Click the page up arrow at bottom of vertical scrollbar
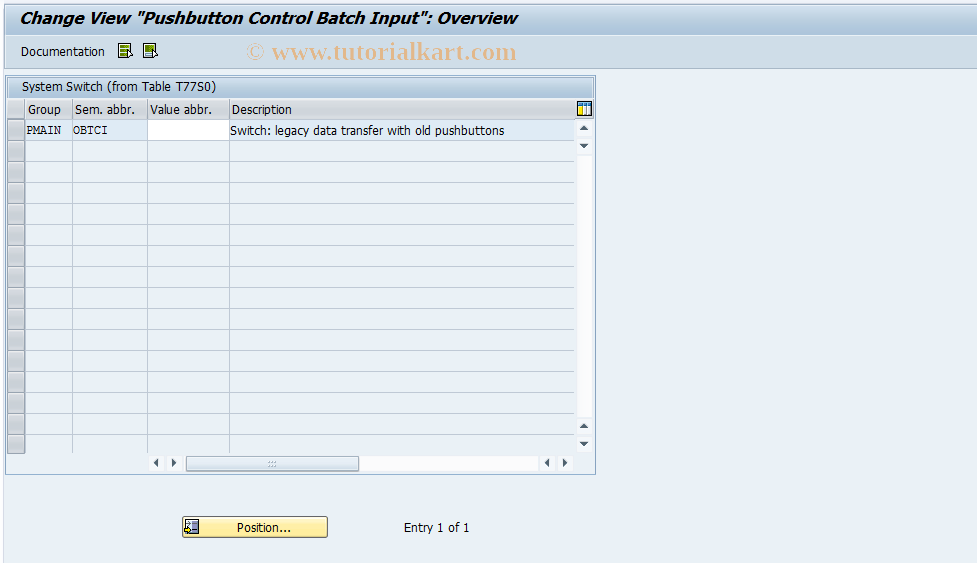 [x=584, y=426]
